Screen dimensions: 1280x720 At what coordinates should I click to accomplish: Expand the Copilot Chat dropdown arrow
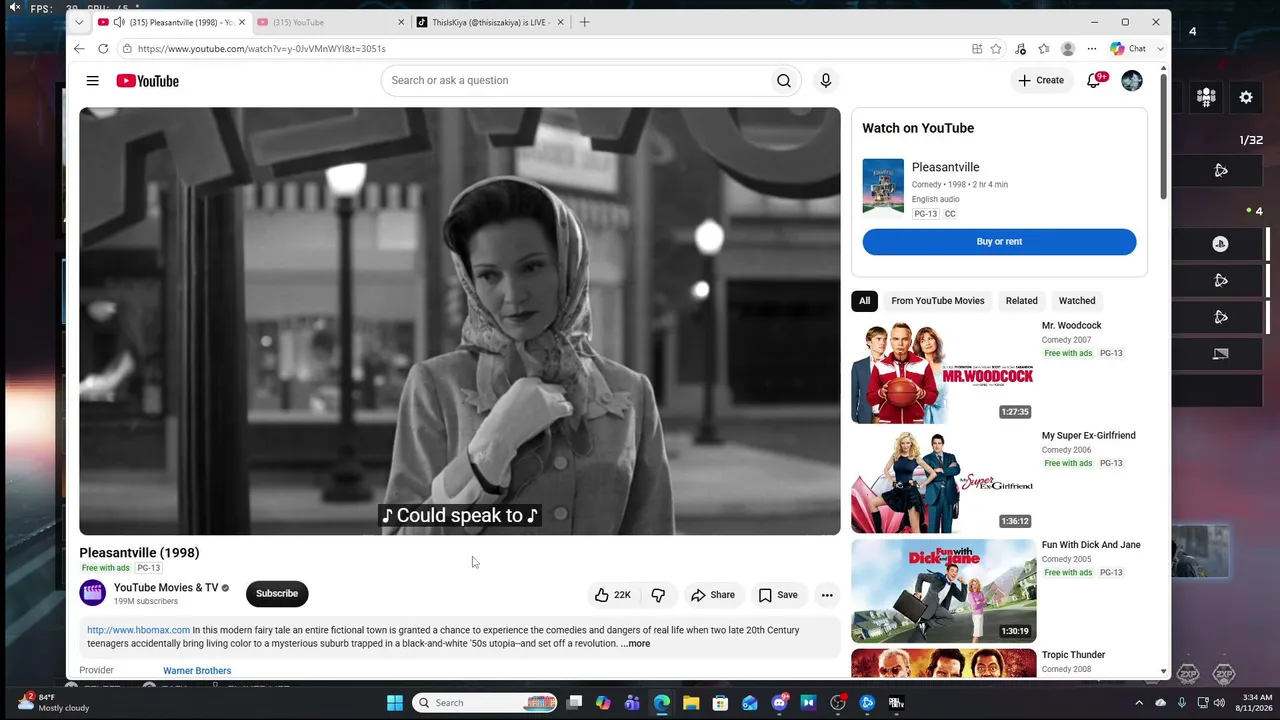tap(1160, 48)
